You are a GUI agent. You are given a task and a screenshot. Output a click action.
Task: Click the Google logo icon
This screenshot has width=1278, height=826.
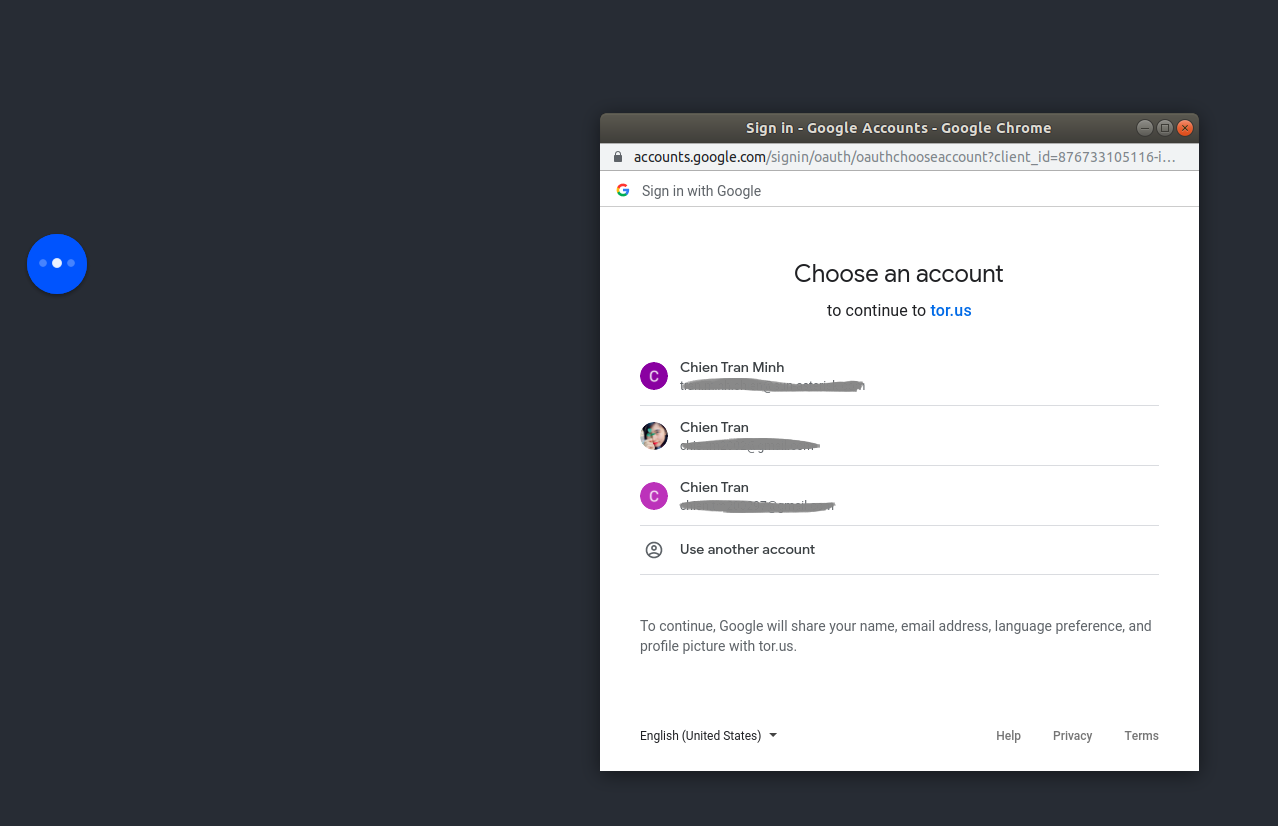click(623, 190)
